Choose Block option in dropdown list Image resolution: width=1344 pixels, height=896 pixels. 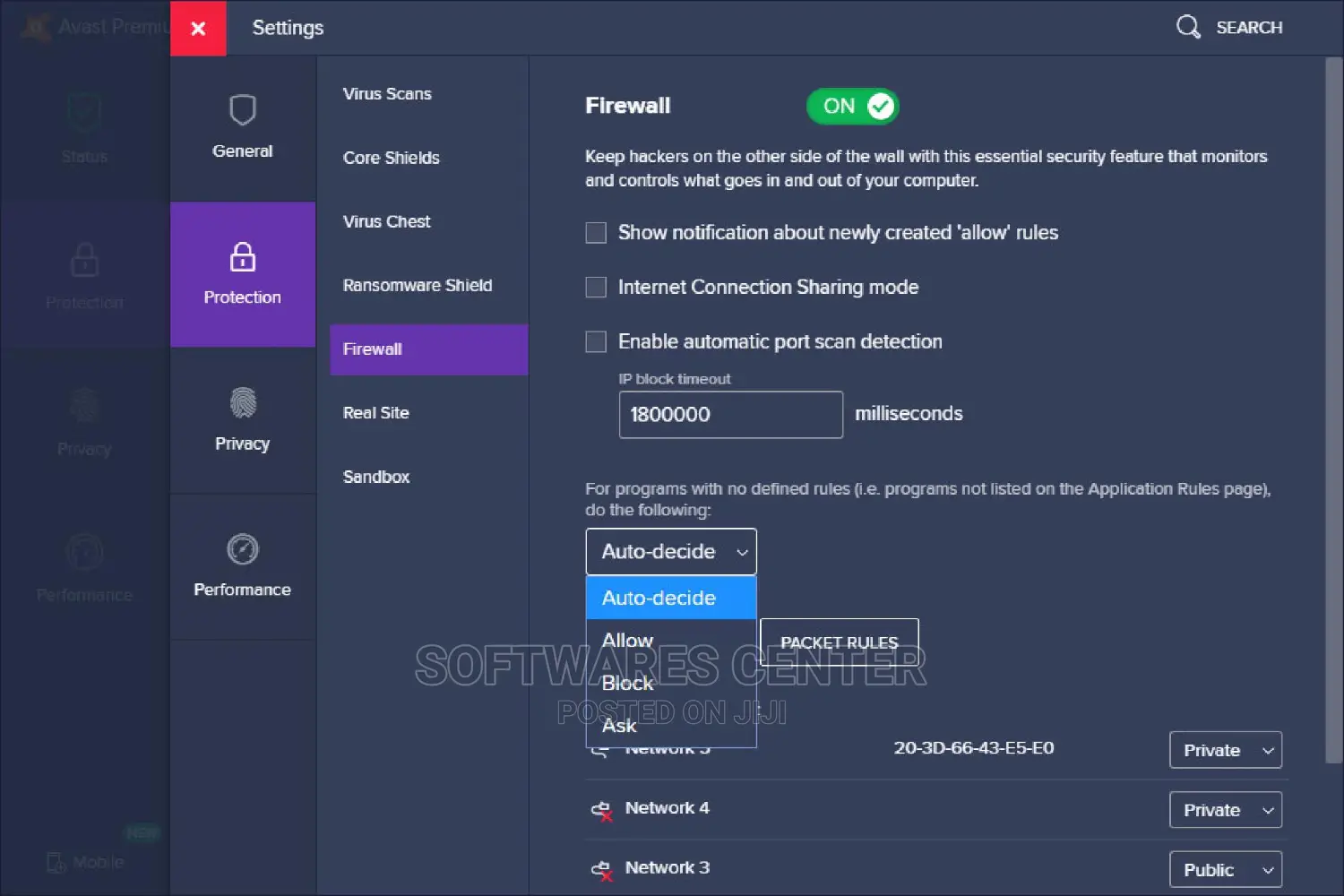[x=671, y=683]
